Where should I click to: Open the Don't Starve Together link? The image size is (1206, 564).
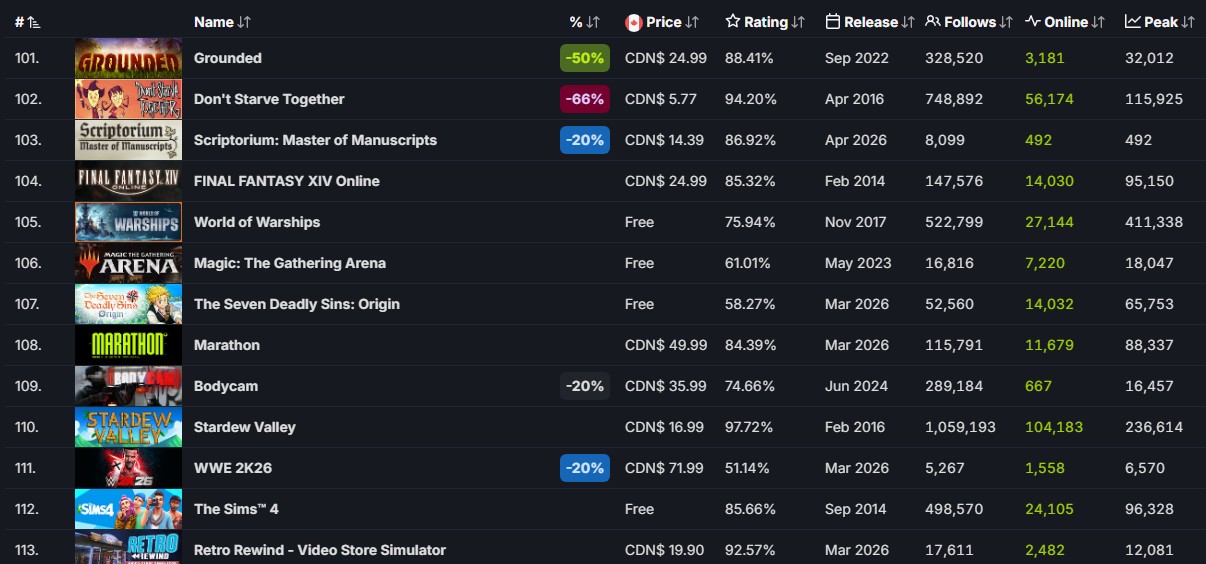click(x=269, y=99)
